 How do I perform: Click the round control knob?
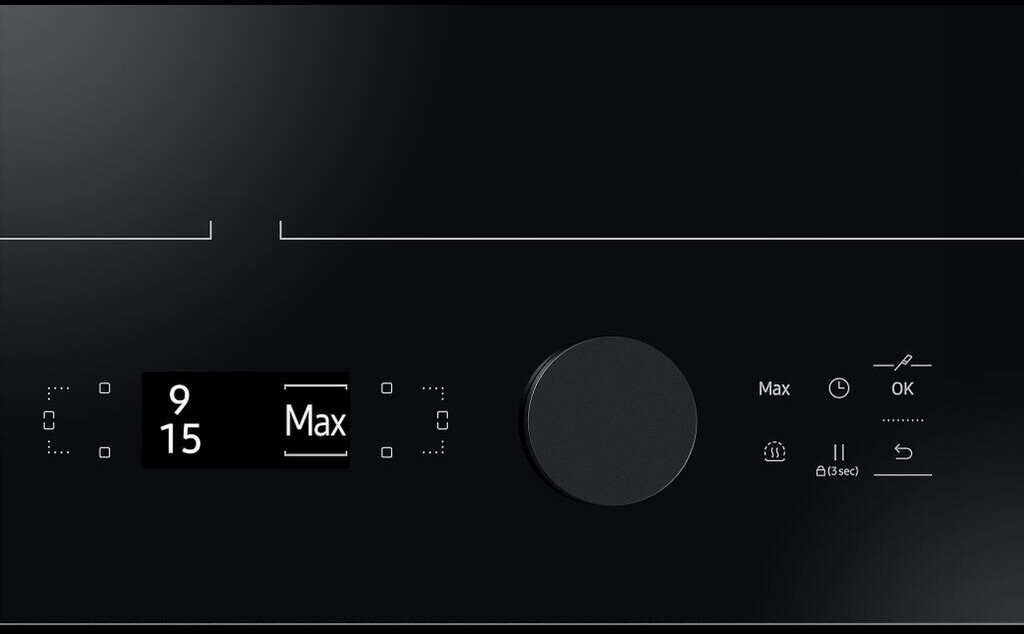[x=611, y=420]
